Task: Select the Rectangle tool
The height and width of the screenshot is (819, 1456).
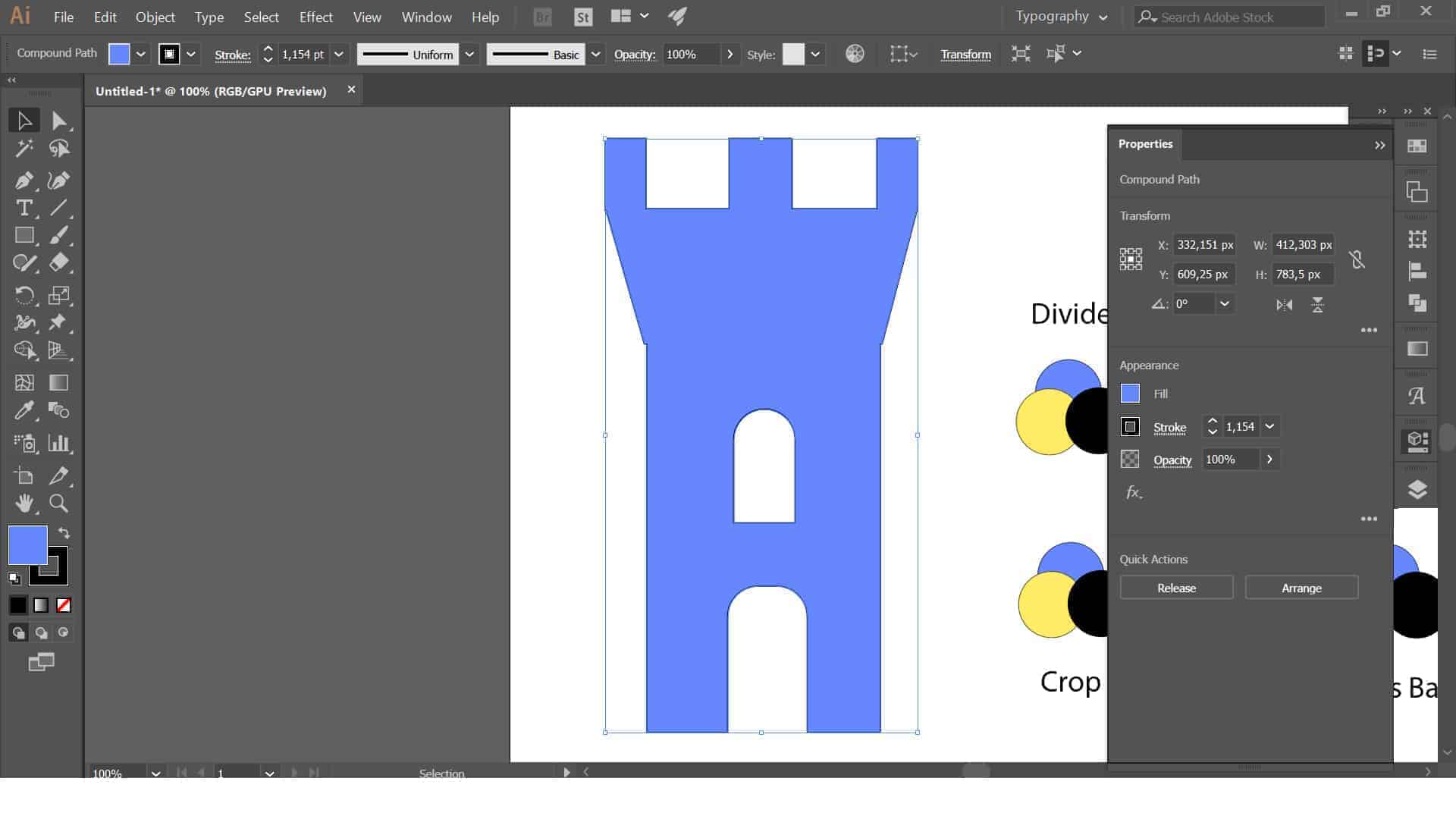Action: tap(24, 236)
